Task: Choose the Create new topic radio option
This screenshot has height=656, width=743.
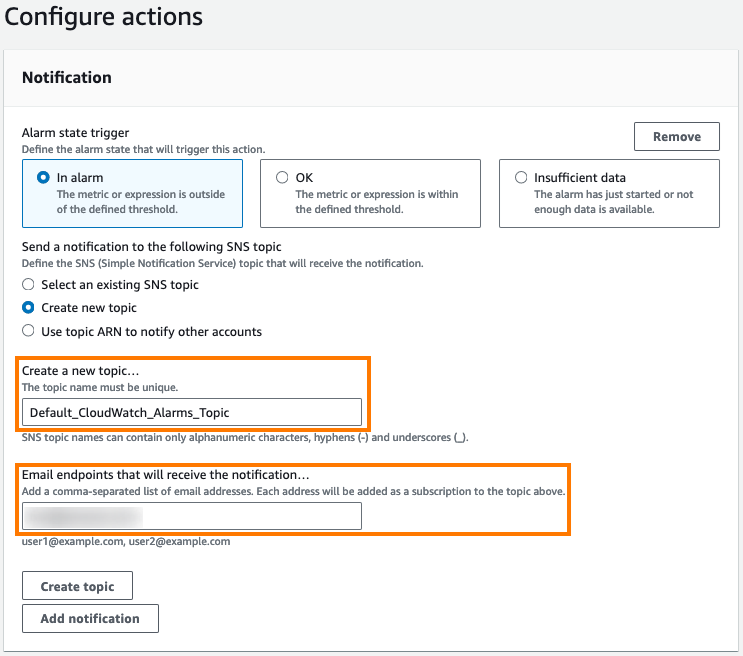Action: tap(28, 308)
